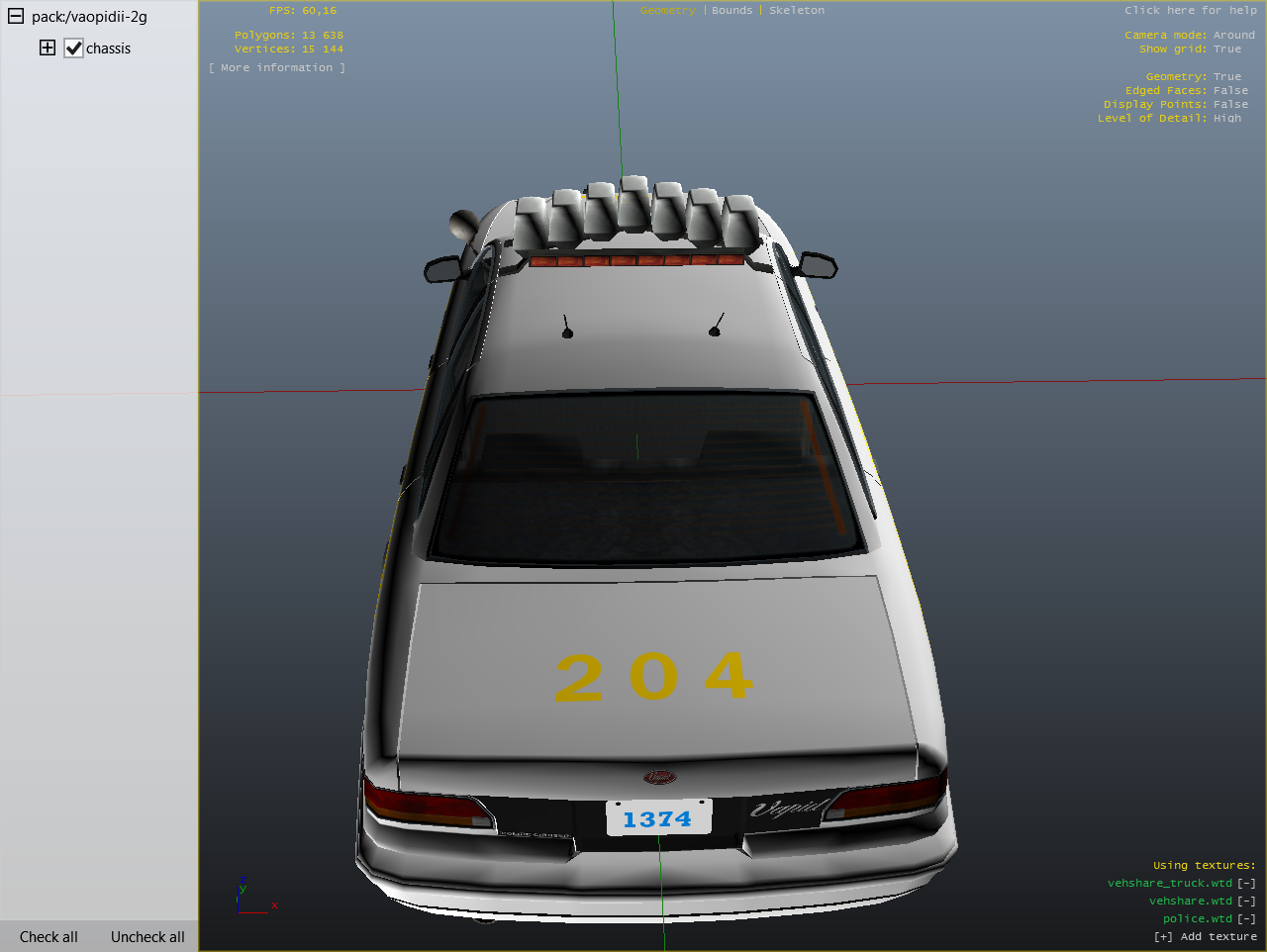Remove vehshare.wtd using the [-] icon
The width and height of the screenshot is (1267, 952).
(x=1246, y=901)
